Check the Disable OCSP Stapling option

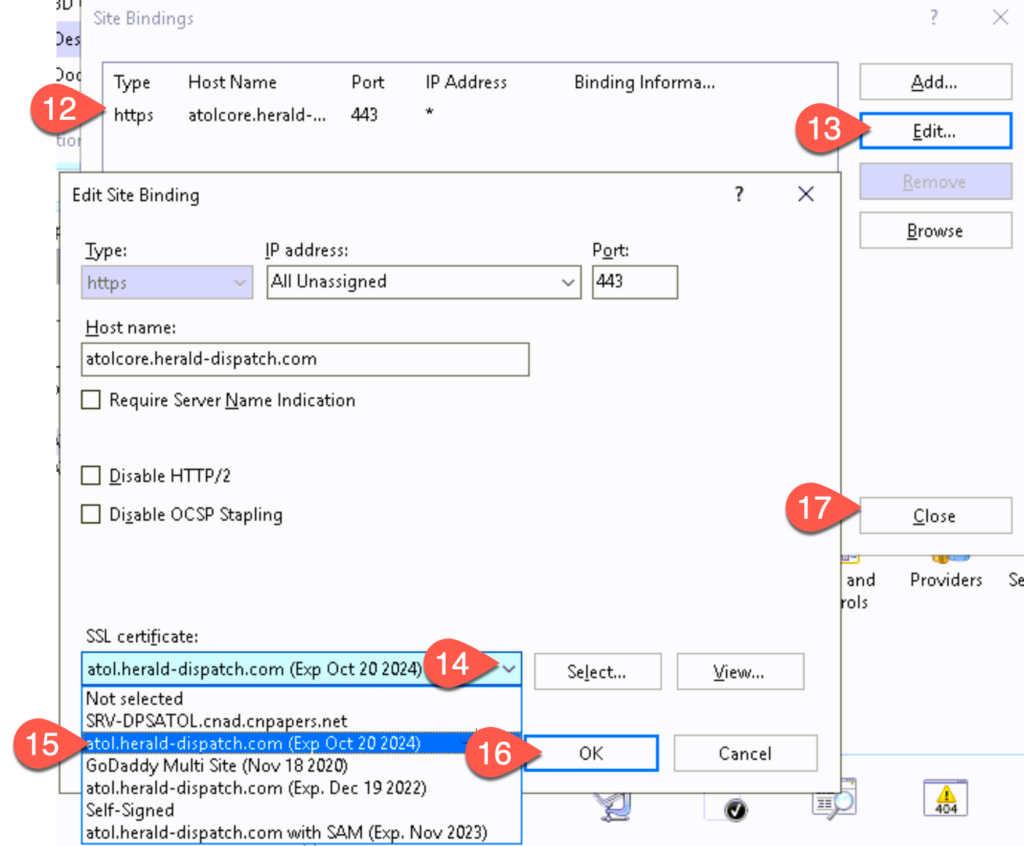point(92,515)
